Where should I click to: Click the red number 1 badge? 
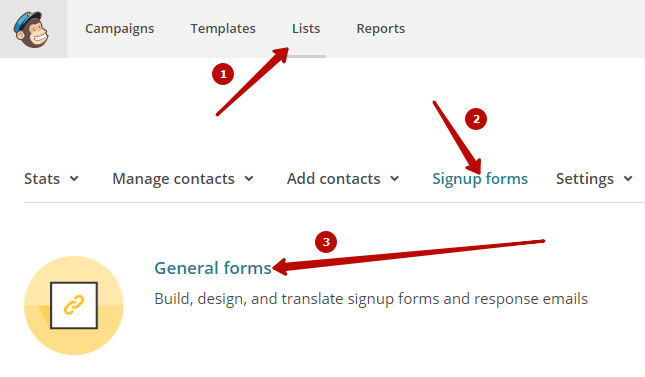223,74
